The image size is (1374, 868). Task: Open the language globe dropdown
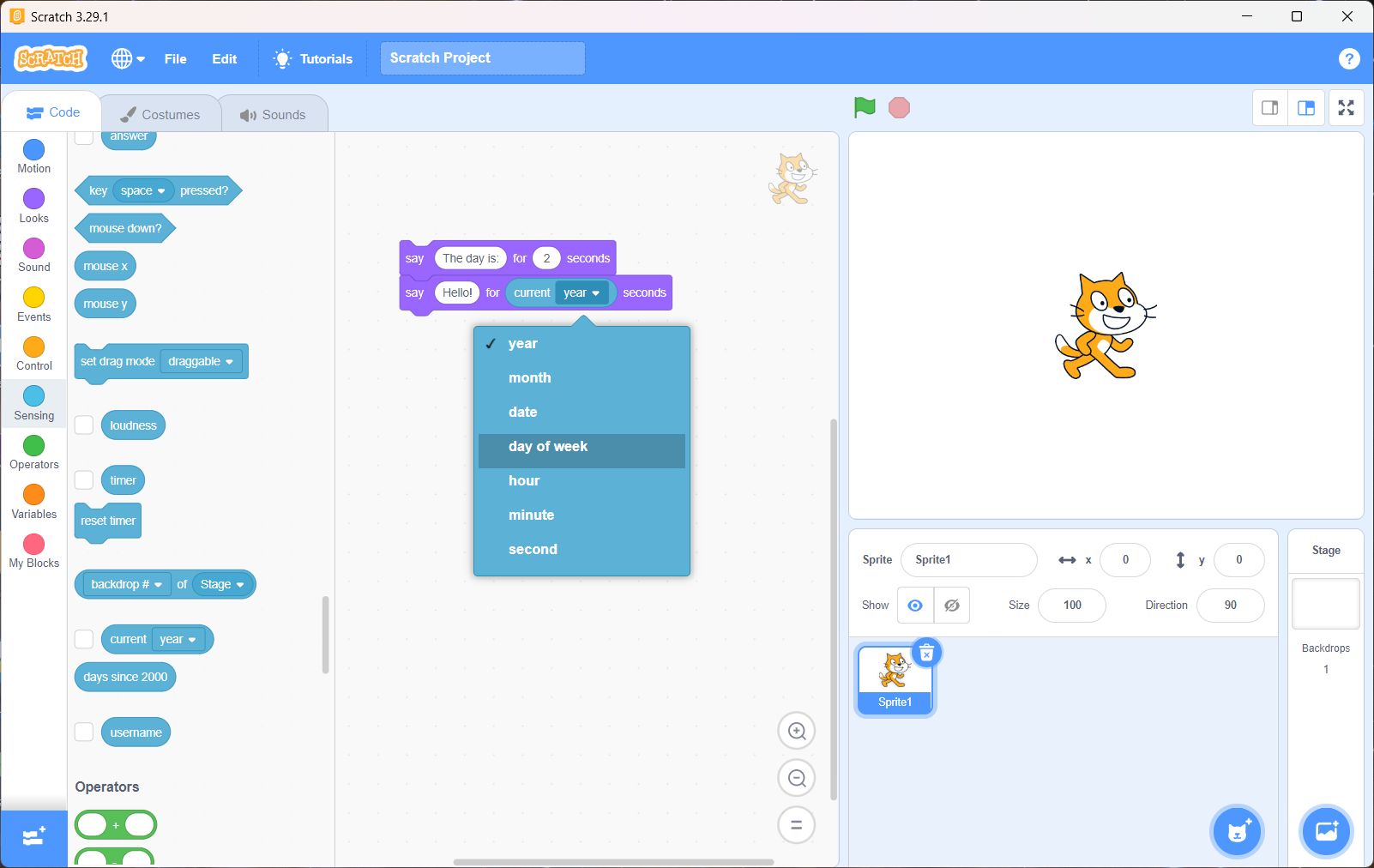(x=128, y=58)
